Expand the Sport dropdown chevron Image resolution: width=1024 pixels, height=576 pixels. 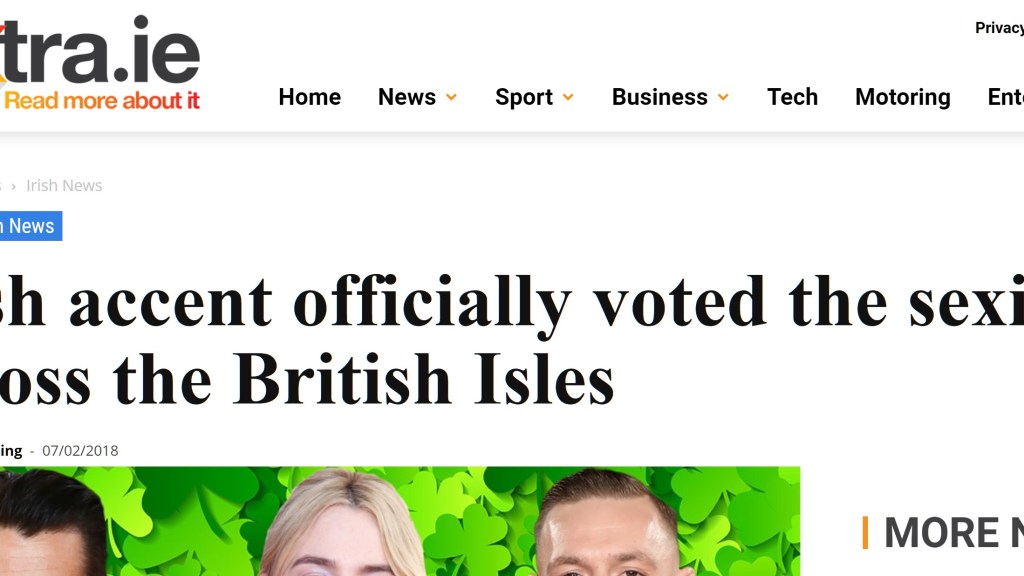(568, 97)
